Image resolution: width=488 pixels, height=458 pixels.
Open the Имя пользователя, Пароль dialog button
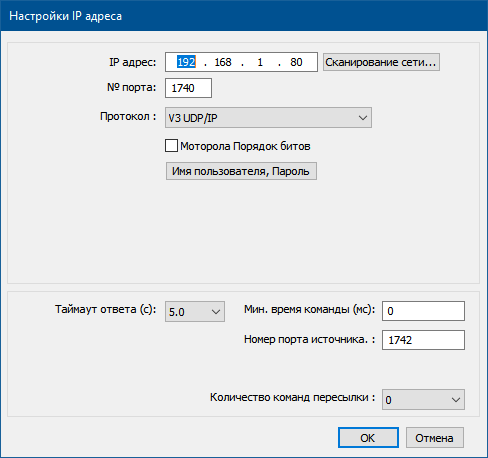pos(241,171)
